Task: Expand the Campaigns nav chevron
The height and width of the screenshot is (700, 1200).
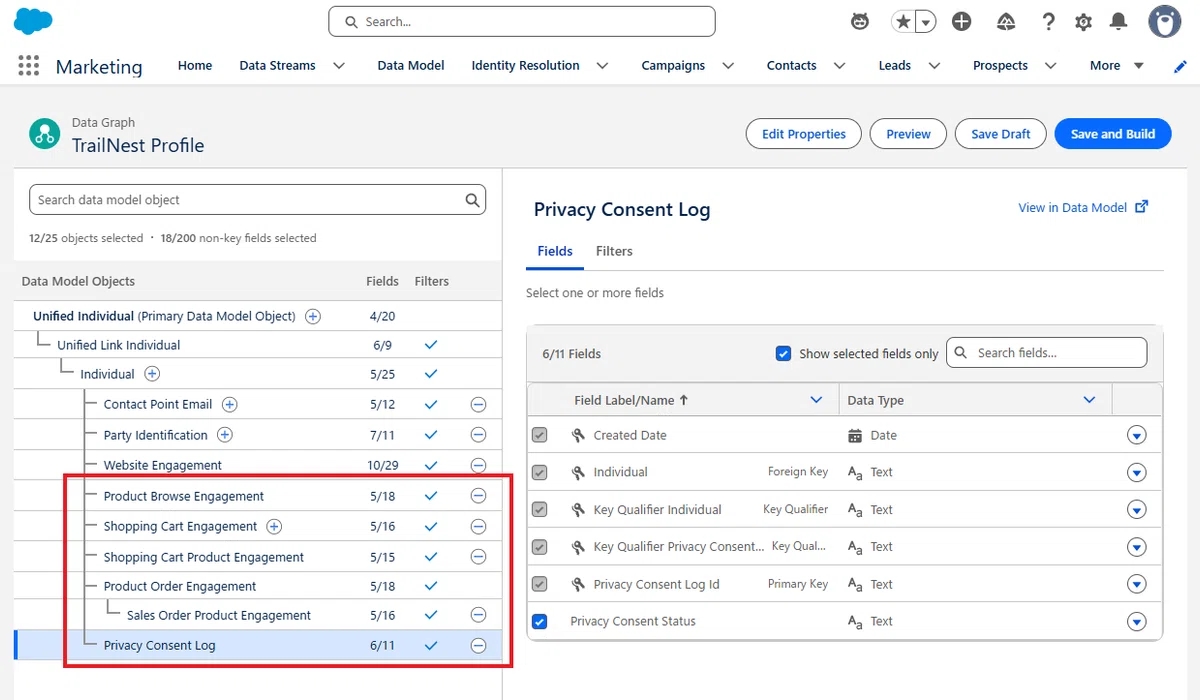Action: [x=728, y=66]
